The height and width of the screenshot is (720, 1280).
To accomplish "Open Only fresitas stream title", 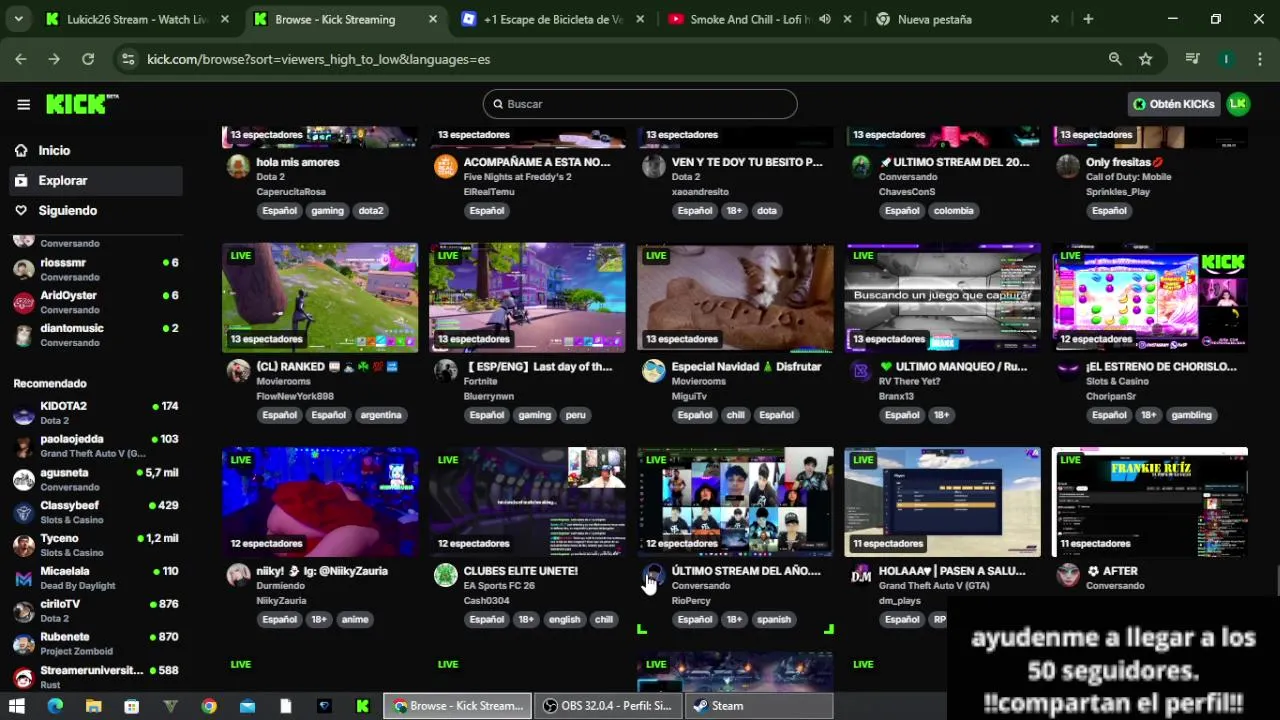I will (x=1125, y=162).
